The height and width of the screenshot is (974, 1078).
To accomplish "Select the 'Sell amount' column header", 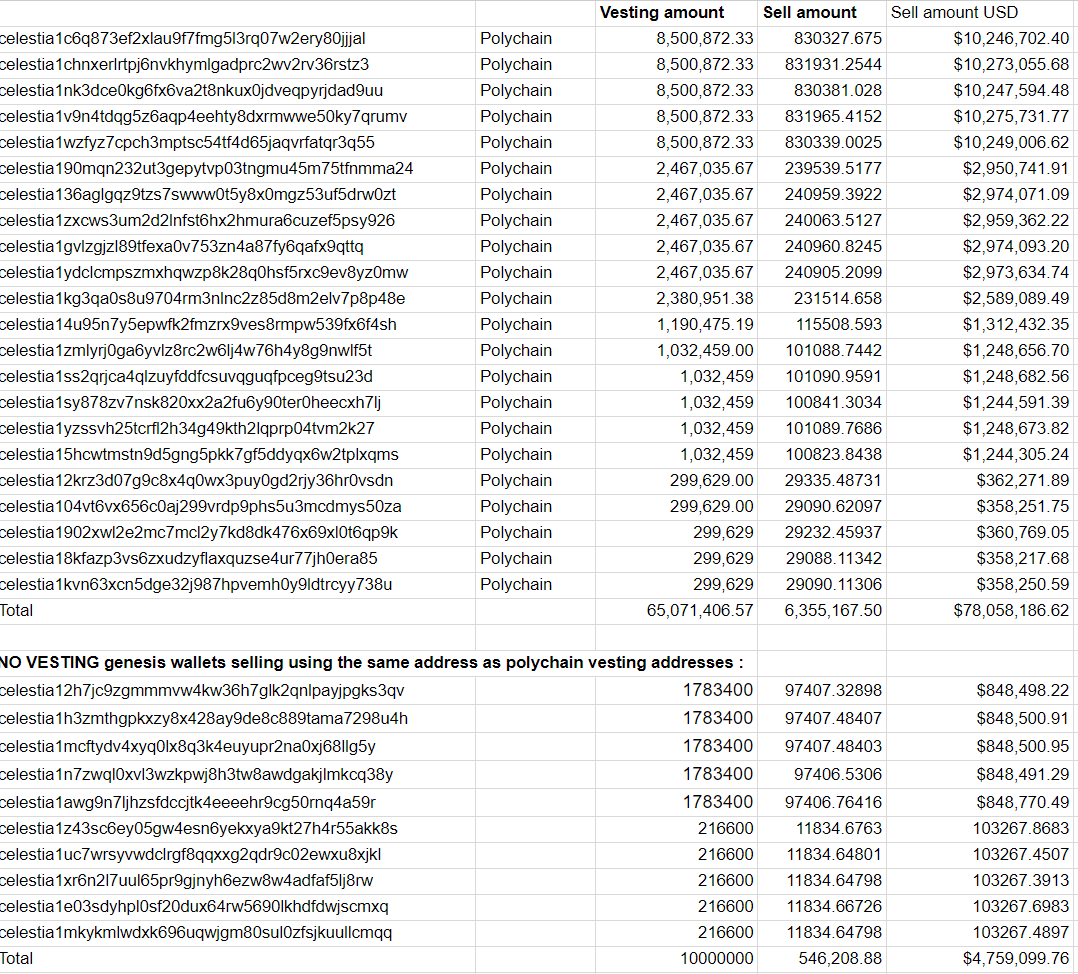I will coord(809,12).
